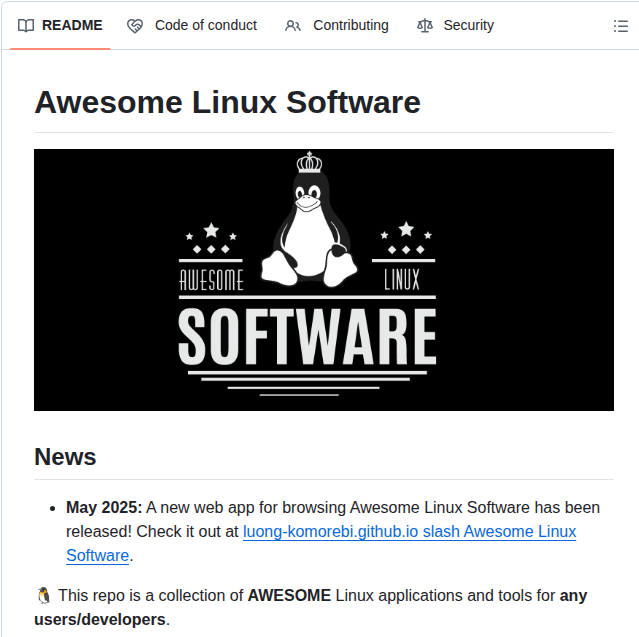Click the penguin emoji before repo description
The width and height of the screenshot is (639, 637).
[44, 595]
